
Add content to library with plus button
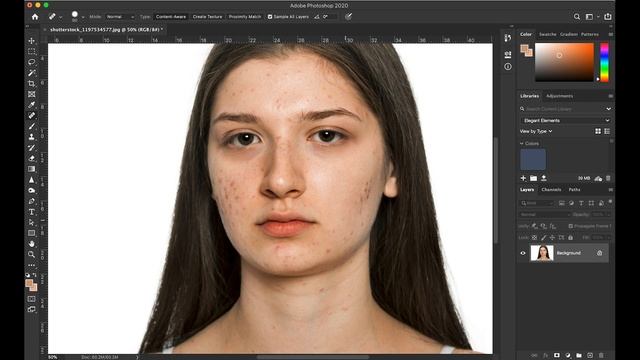pos(523,178)
